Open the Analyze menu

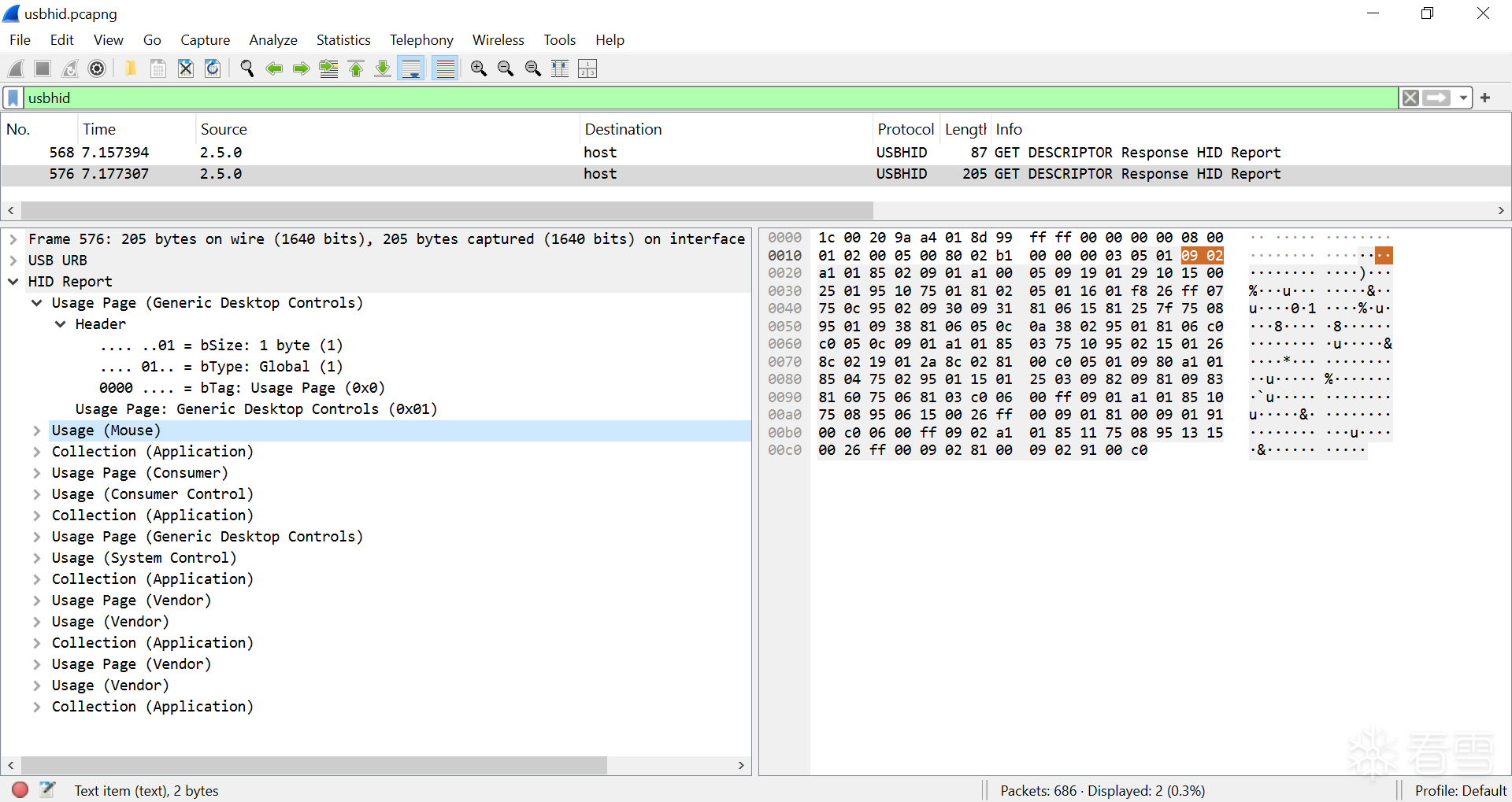(x=272, y=40)
